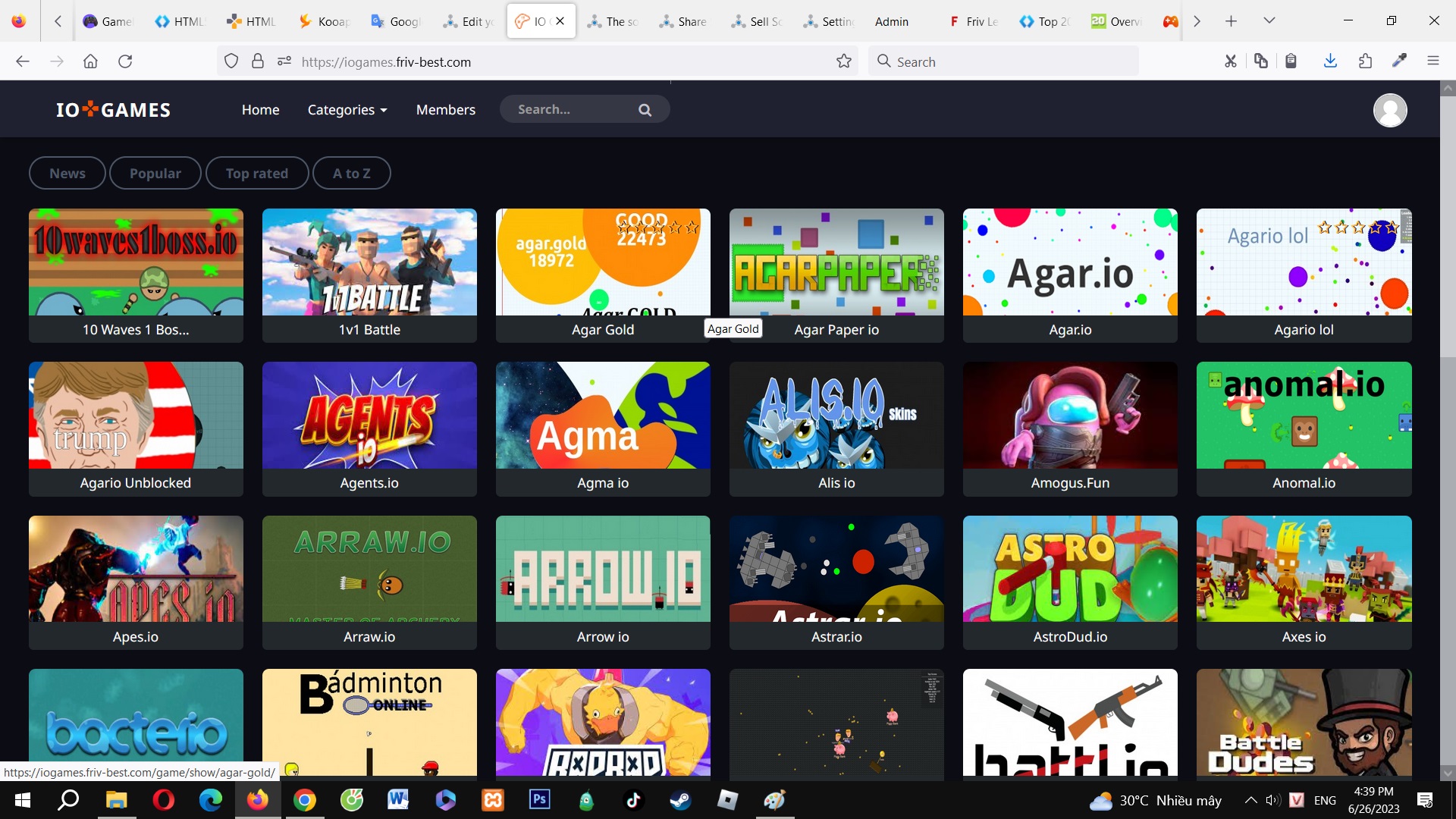Viewport: 1456px width, 819px height.
Task: Open the site padlock information
Action: coord(258,61)
